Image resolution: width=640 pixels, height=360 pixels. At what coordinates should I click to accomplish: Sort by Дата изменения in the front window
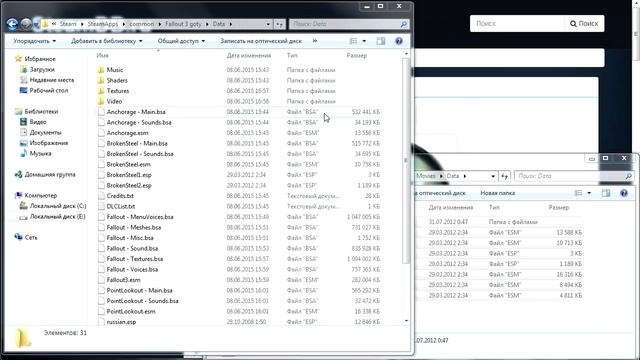click(249, 56)
